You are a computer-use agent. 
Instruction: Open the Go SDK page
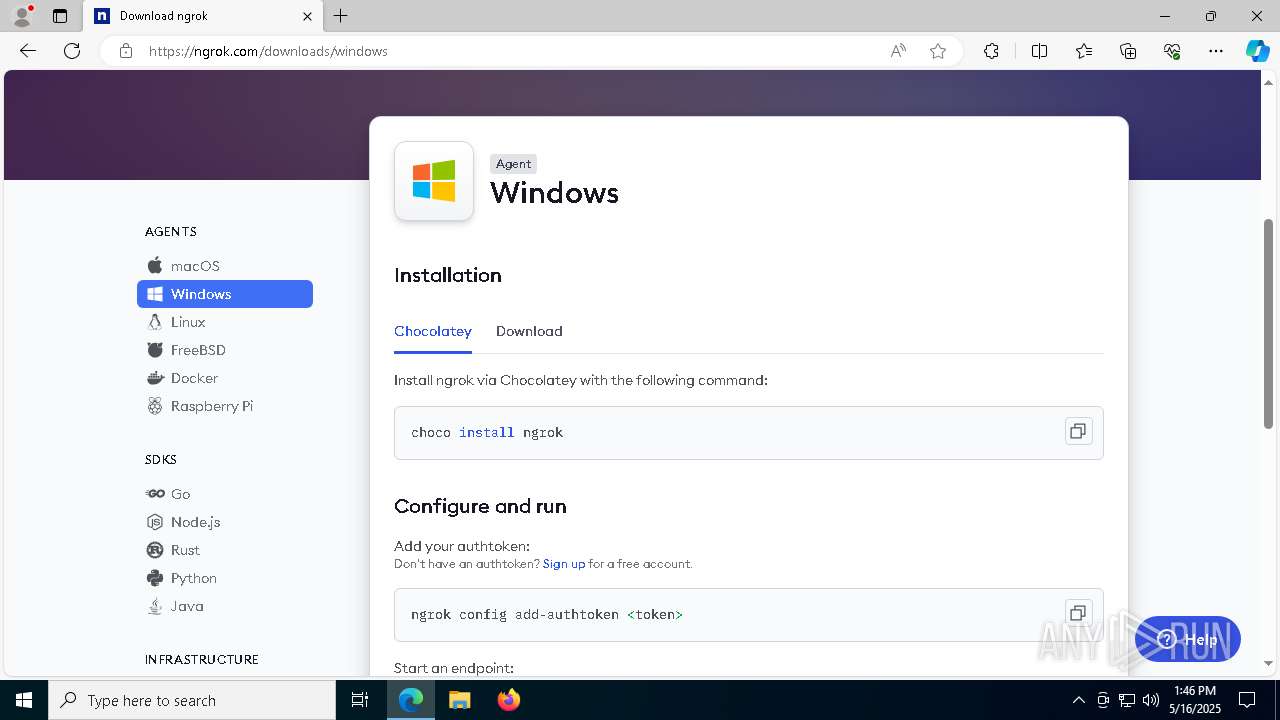(x=224, y=494)
